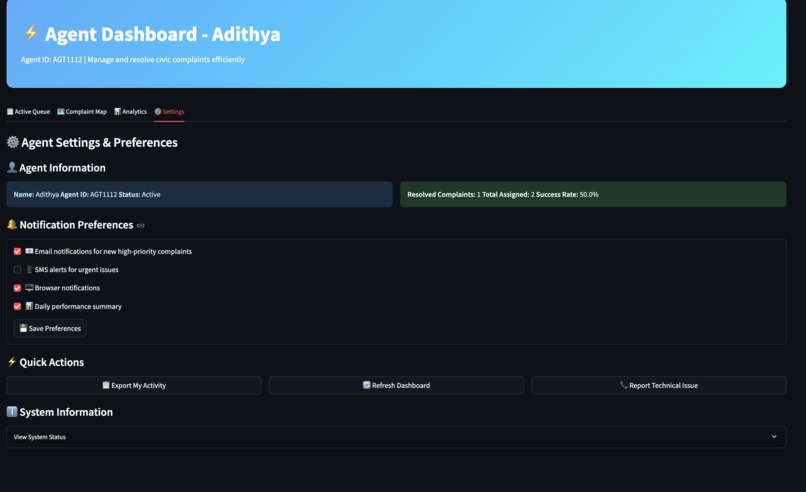Click the envelope icon in Email notifications row
Screen dimensions: 806x492
click(29, 251)
